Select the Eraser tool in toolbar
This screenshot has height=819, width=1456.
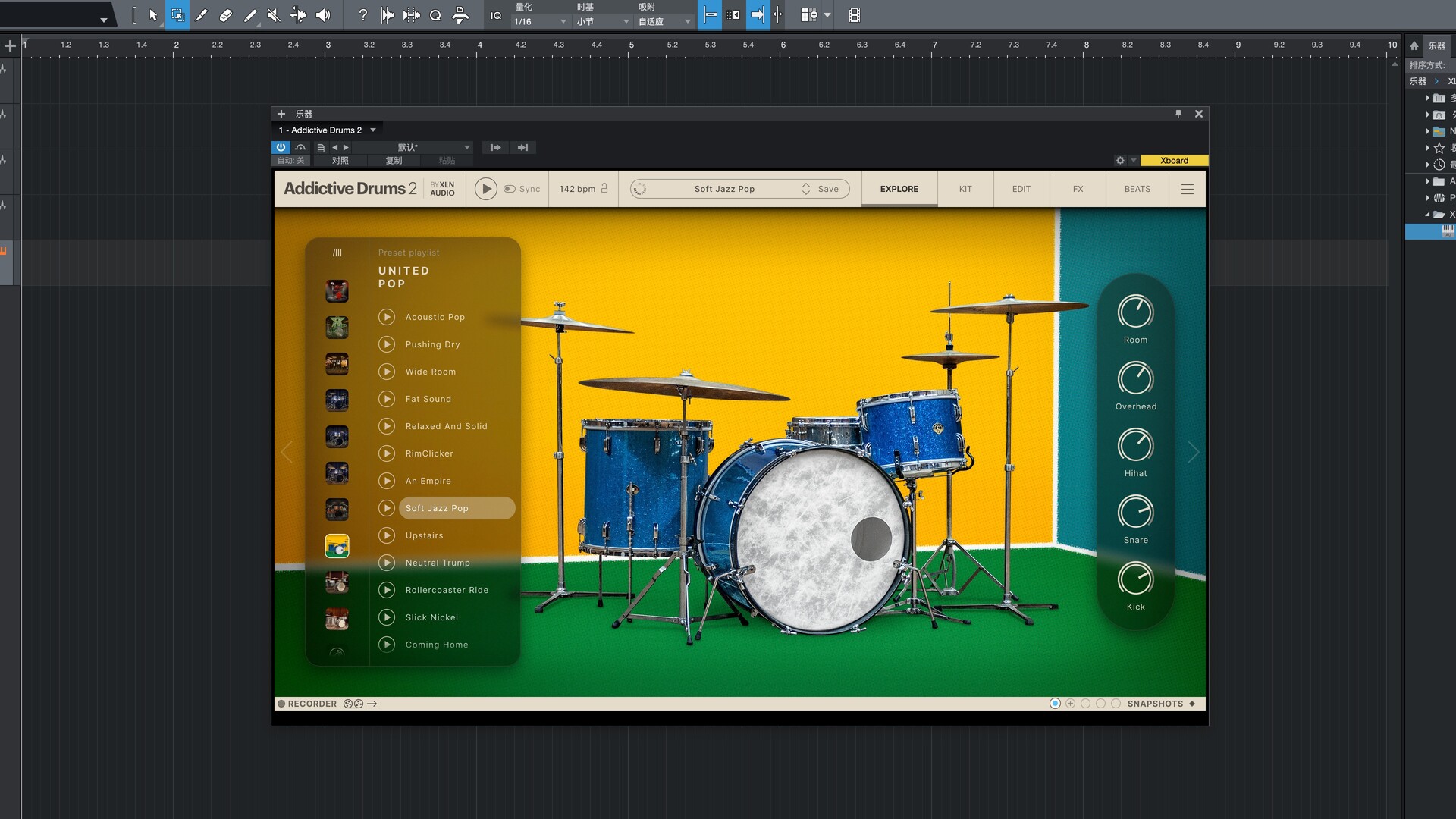coord(225,15)
